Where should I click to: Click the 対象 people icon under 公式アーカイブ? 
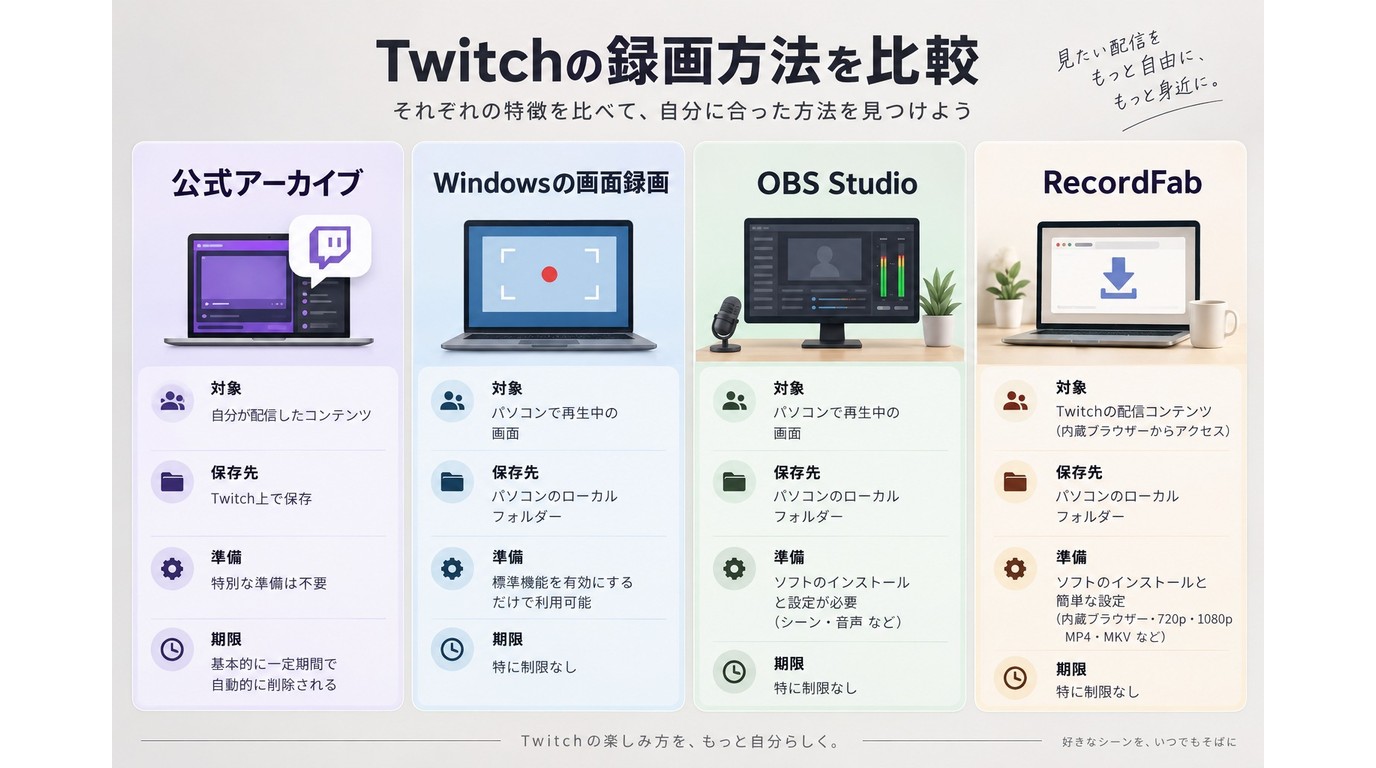tap(172, 401)
